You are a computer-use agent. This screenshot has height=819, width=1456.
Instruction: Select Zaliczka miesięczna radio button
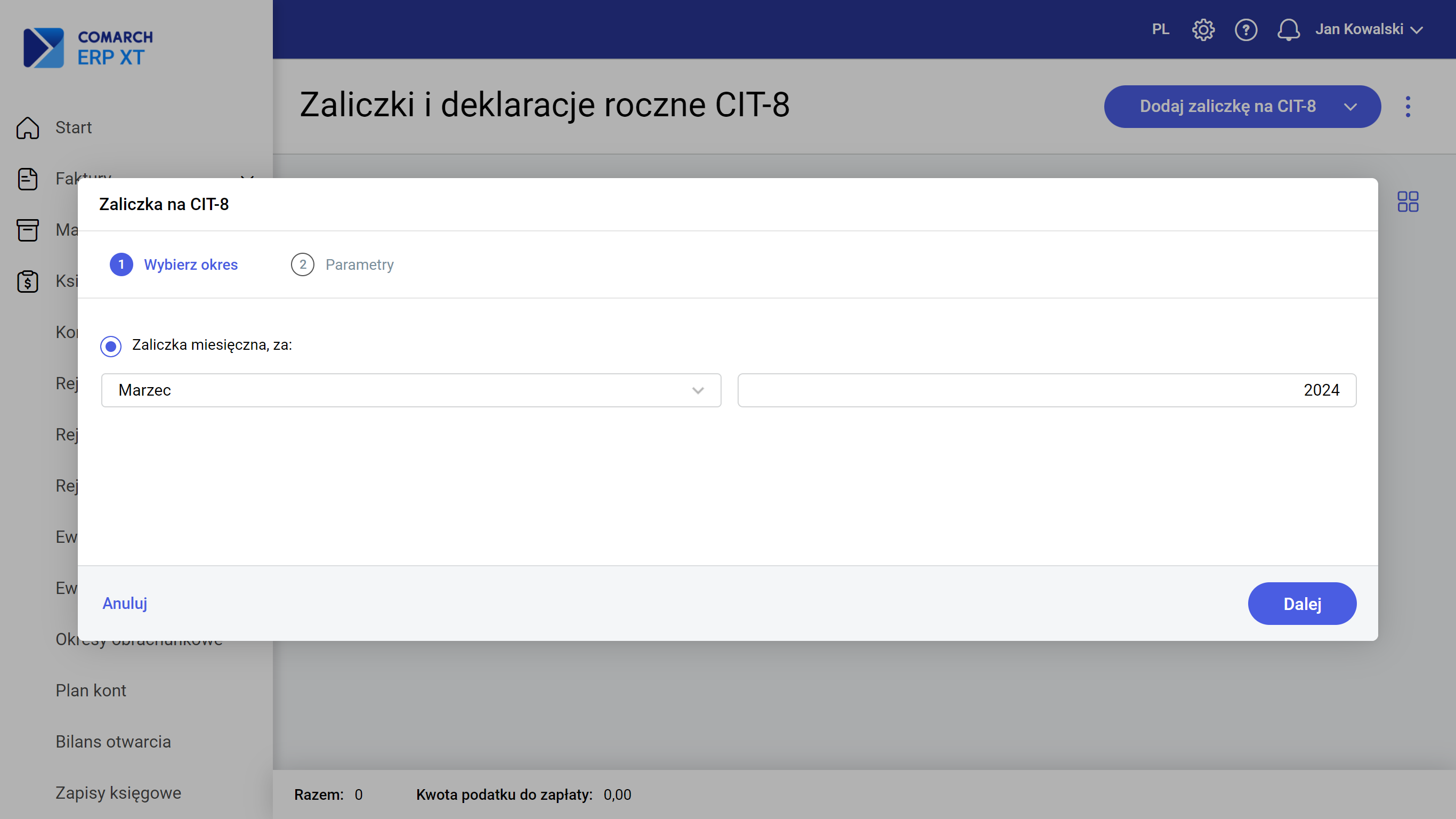111,346
